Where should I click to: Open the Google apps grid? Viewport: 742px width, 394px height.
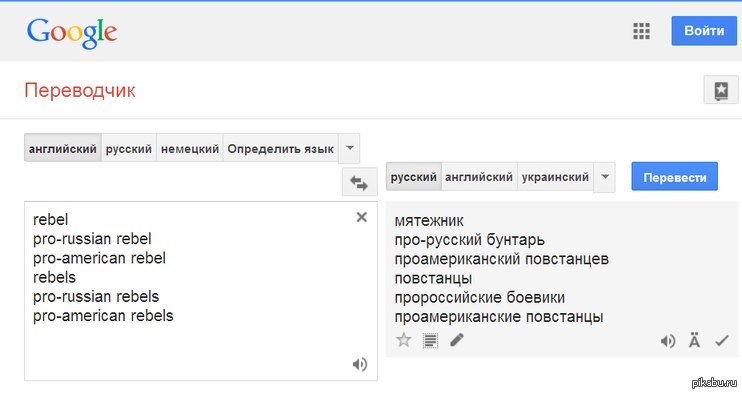click(641, 31)
